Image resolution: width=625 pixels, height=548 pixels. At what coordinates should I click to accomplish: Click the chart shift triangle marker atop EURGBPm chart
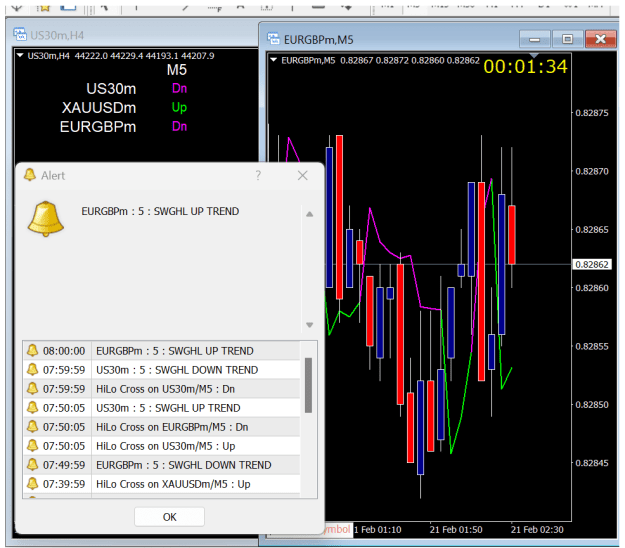[534, 55]
